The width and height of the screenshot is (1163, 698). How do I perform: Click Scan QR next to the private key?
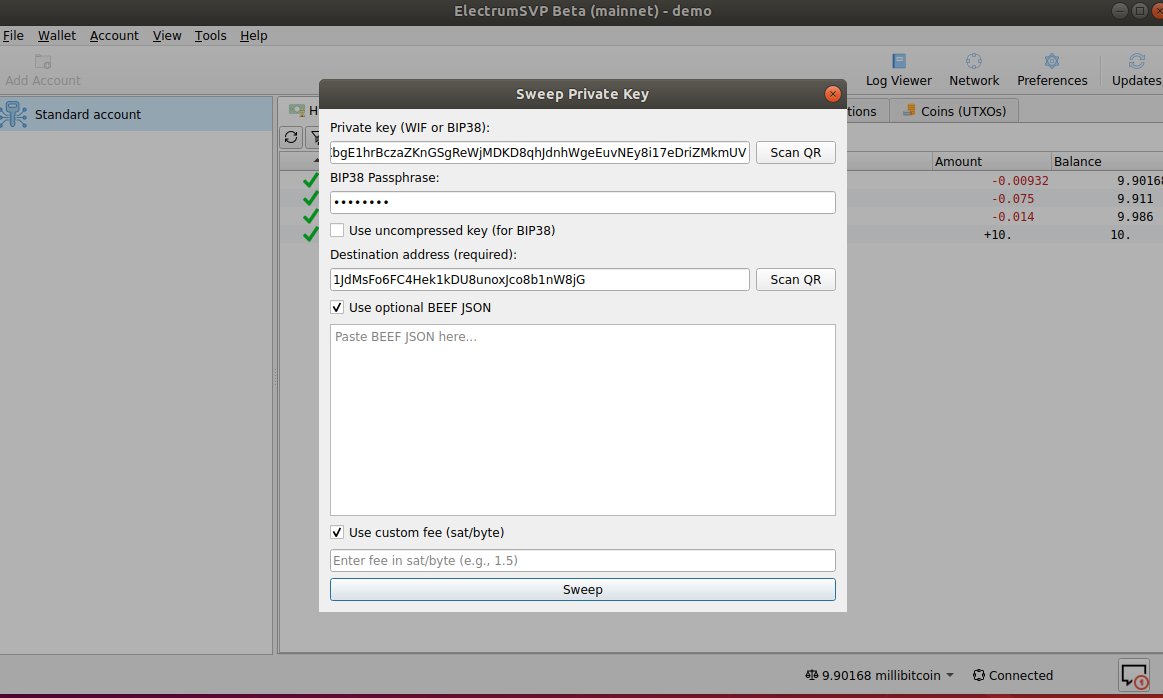795,152
